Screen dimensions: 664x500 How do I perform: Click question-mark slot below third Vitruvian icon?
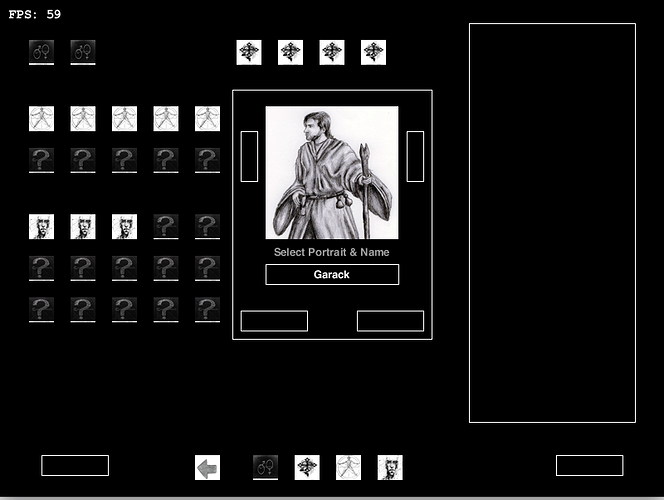(x=124, y=160)
